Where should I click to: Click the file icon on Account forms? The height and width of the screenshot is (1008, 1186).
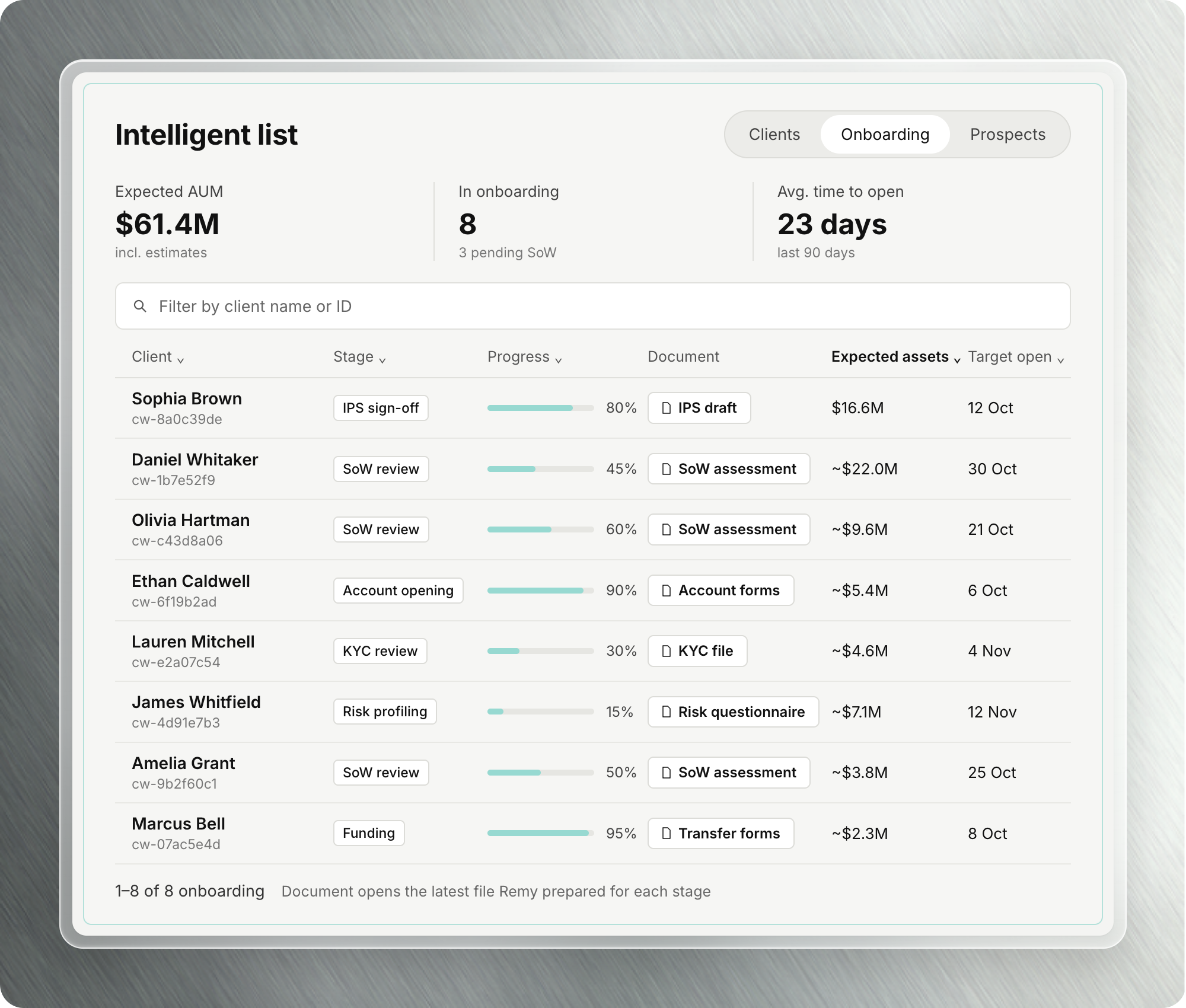(667, 591)
